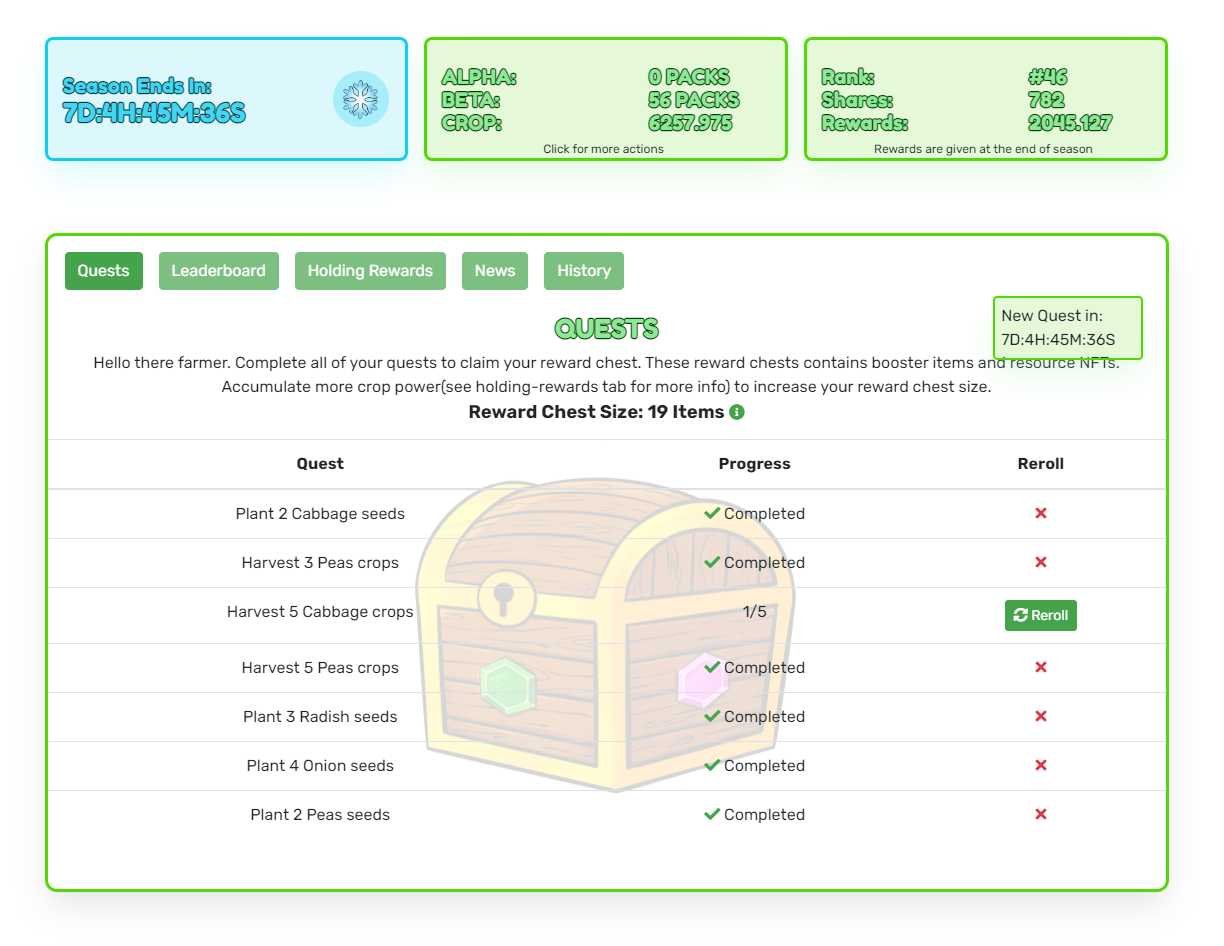This screenshot has height=946, width=1224.
Task: Click the red X for Plant 2 Cabbage seeds
Action: 1041,513
